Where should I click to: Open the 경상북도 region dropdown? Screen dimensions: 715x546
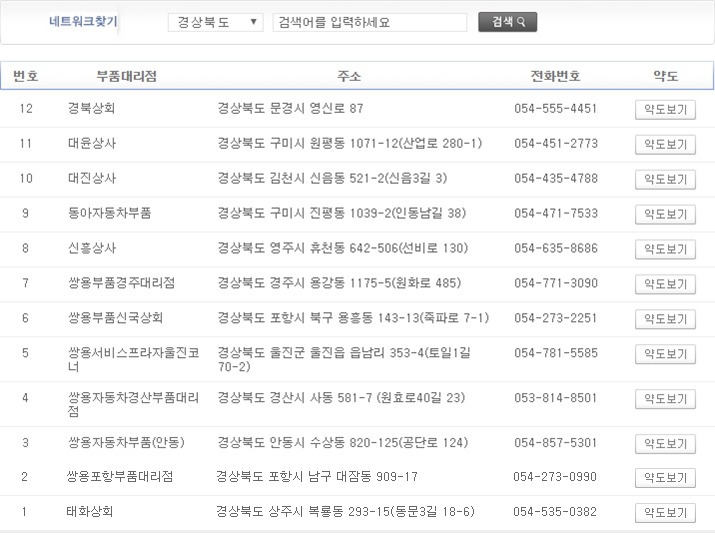click(x=215, y=22)
